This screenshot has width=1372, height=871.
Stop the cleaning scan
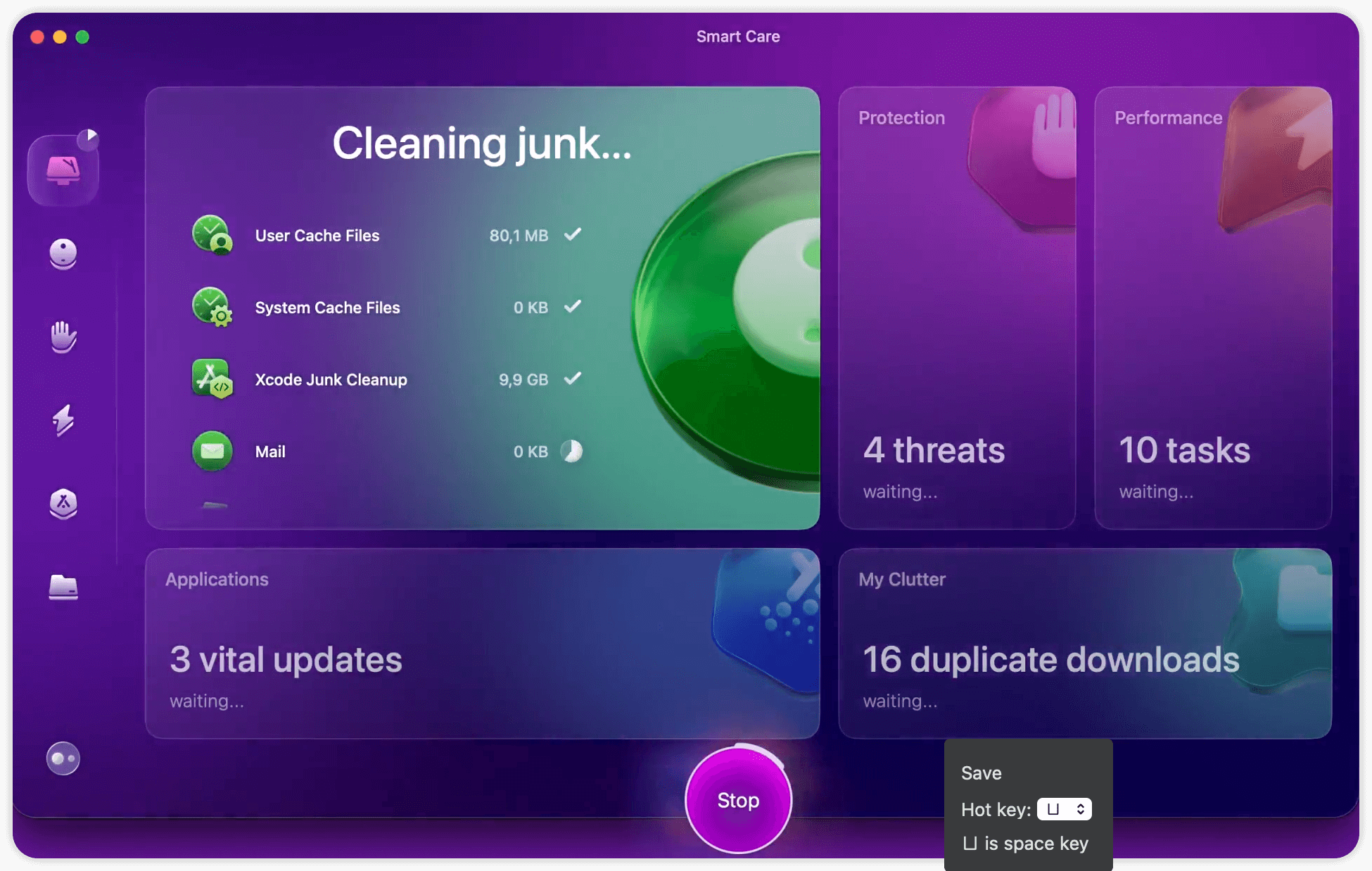pyautogui.click(x=738, y=800)
